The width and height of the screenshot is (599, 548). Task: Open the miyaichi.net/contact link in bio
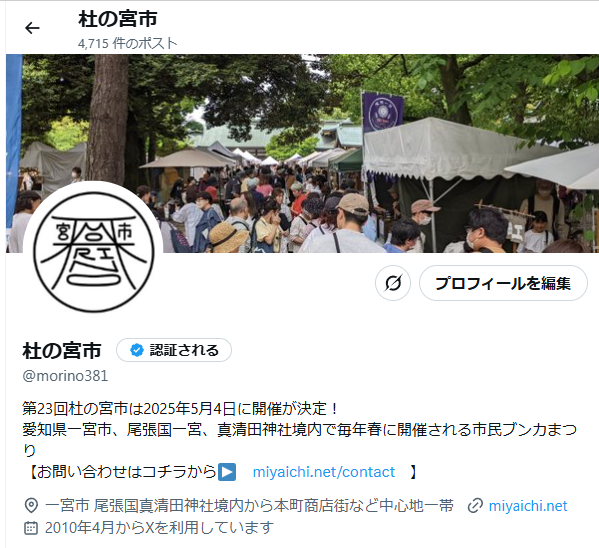(x=324, y=472)
